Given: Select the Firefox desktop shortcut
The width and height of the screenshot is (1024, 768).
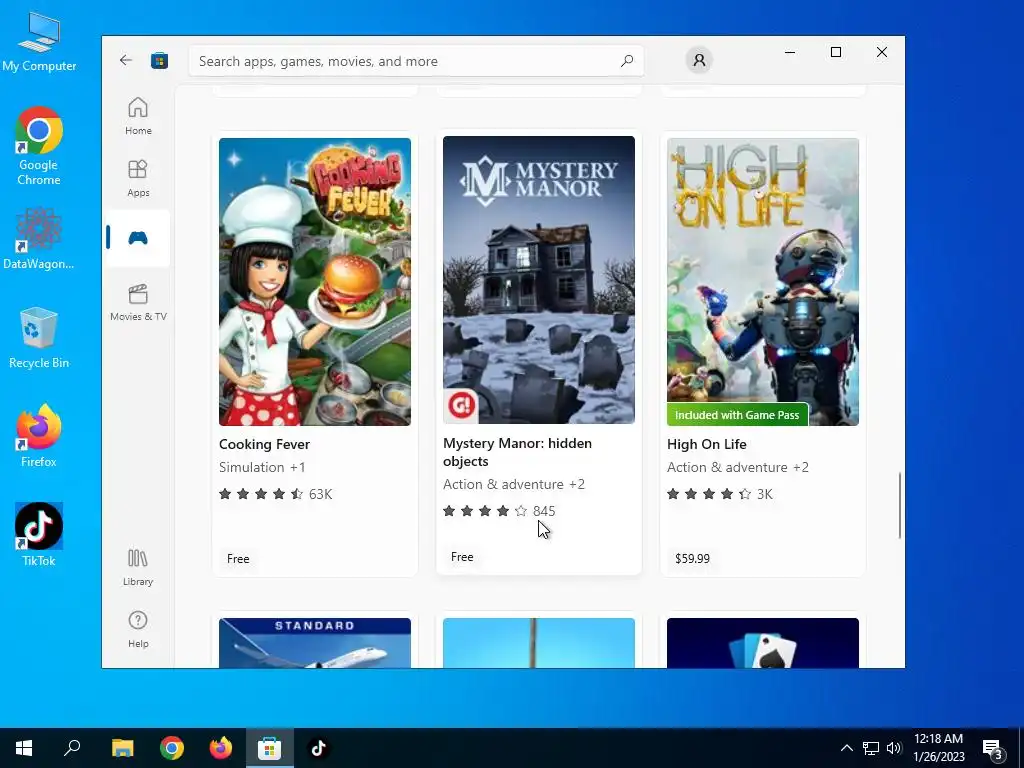Looking at the screenshot, I should (x=39, y=436).
